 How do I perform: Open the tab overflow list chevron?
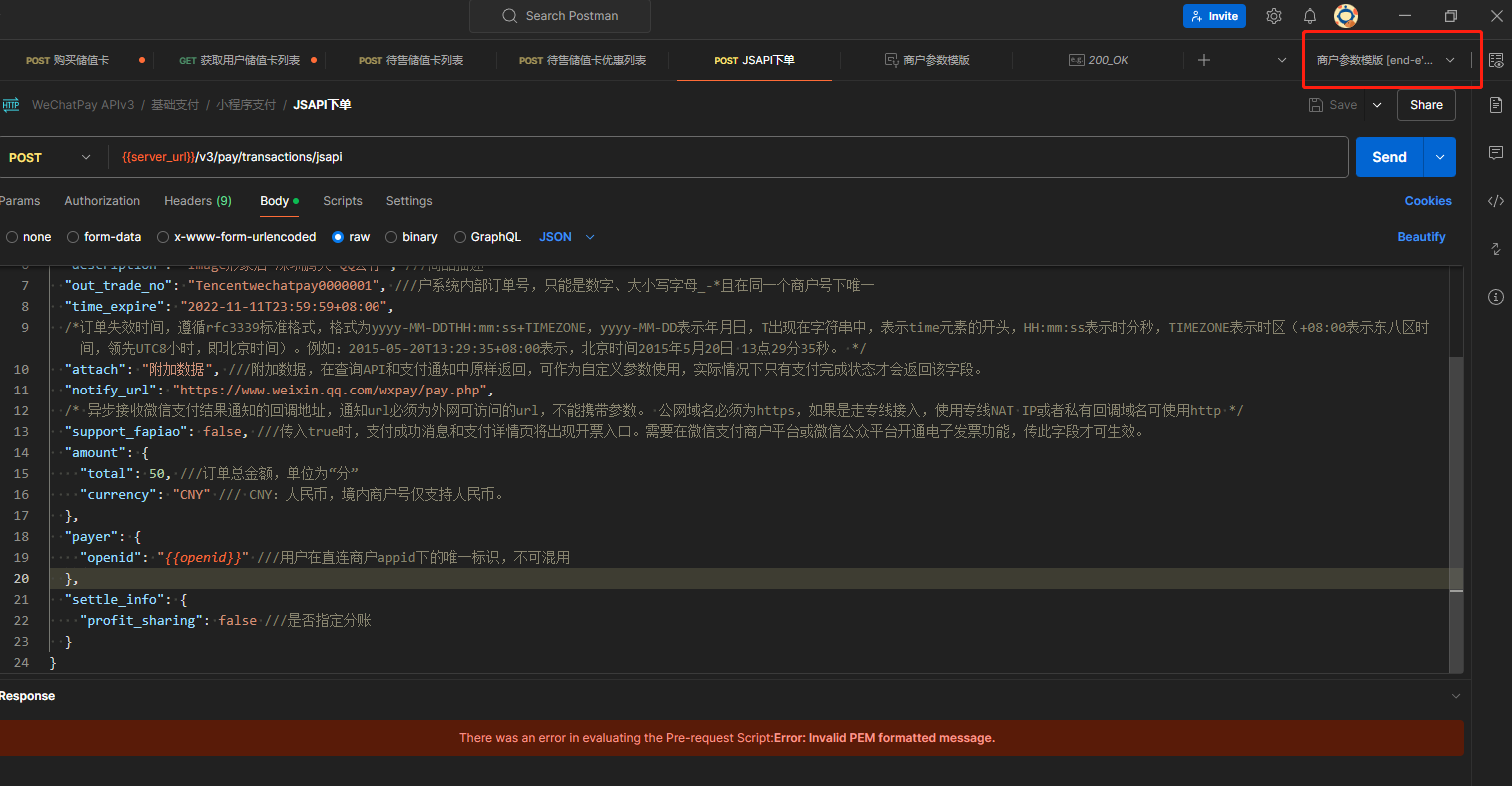1282,60
